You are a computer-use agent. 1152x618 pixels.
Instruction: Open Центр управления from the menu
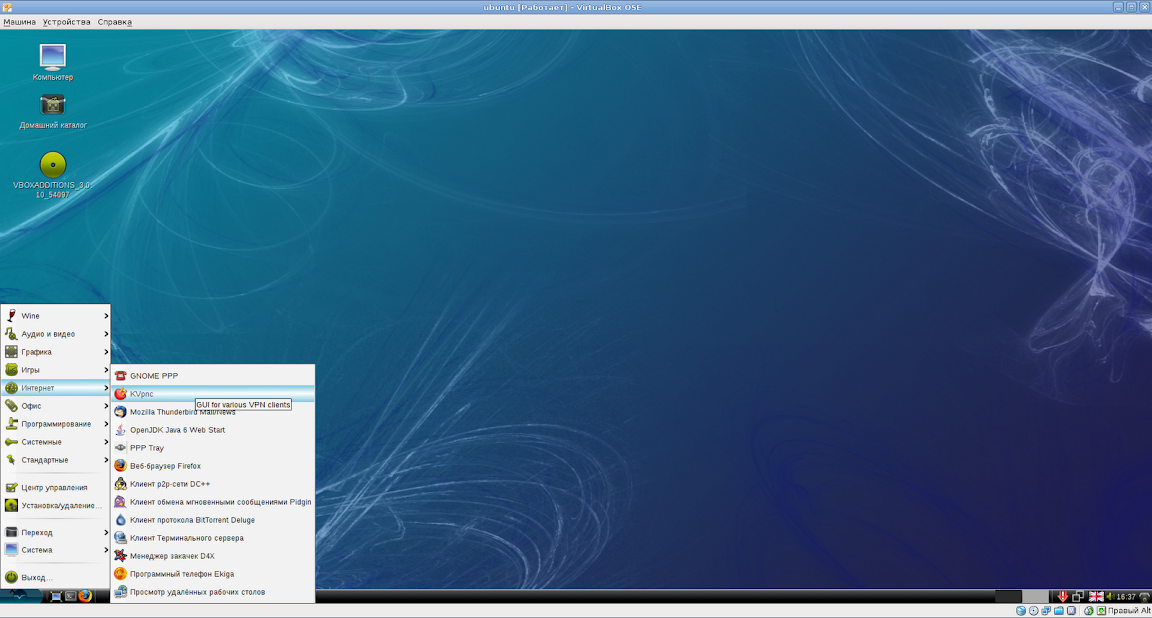click(x=56, y=487)
